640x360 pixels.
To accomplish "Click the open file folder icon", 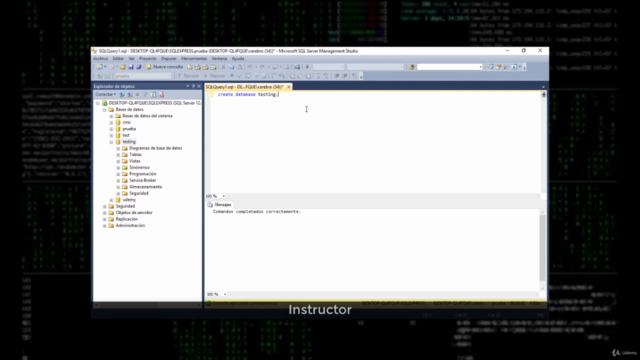I will coord(122,67).
